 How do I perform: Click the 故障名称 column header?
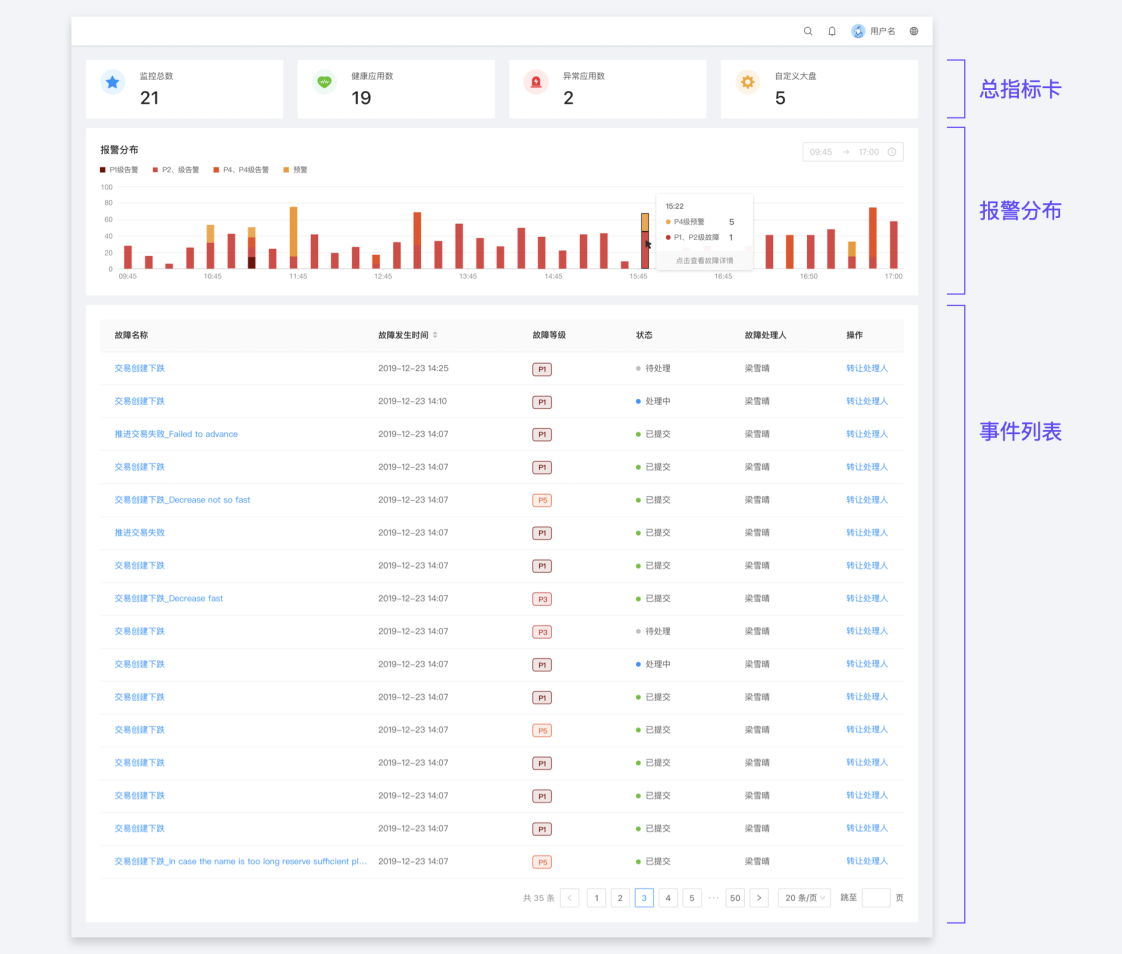(132, 335)
